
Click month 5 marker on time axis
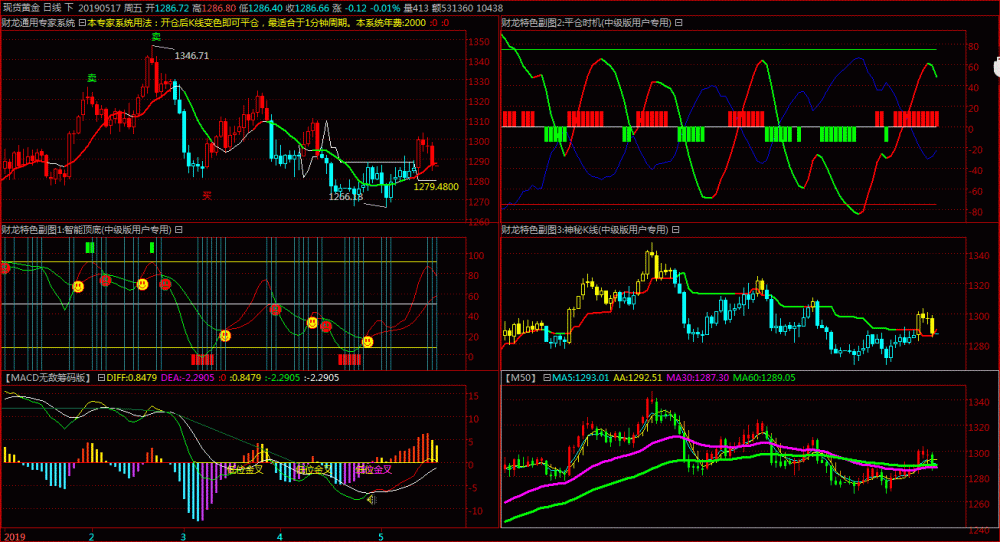pos(381,537)
